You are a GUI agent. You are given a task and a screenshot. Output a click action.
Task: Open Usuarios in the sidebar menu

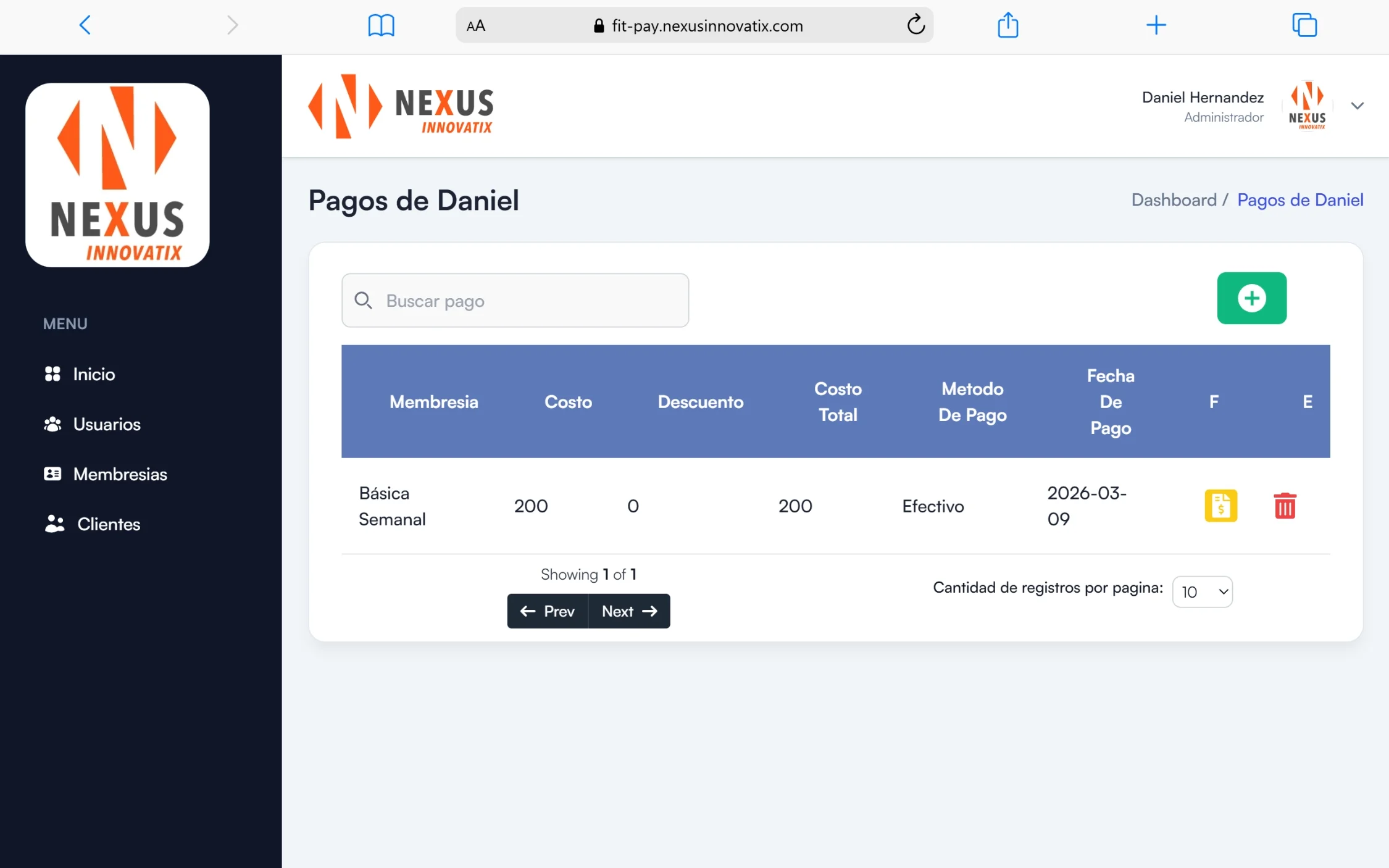coord(106,424)
